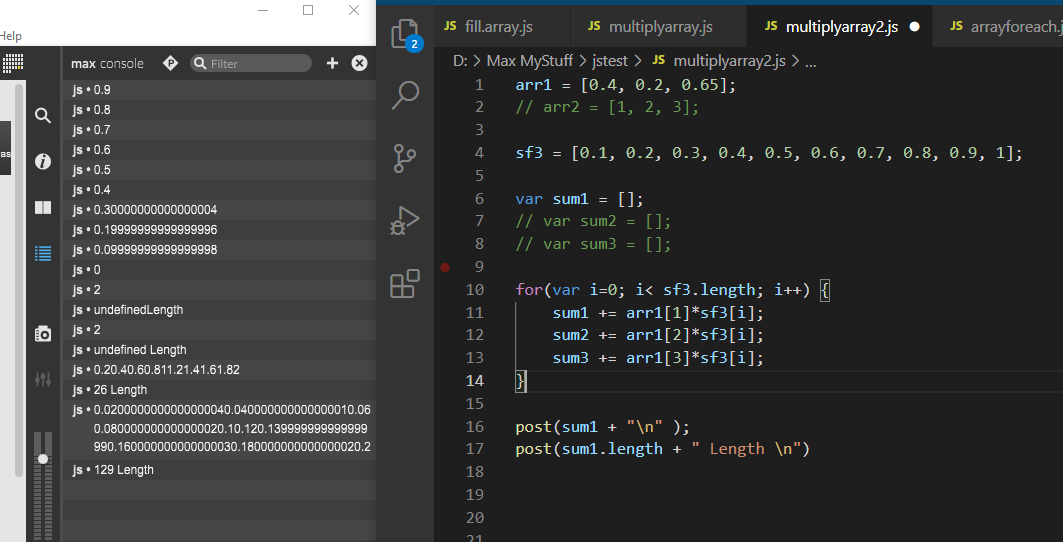Open Max inspector info icon

43,161
